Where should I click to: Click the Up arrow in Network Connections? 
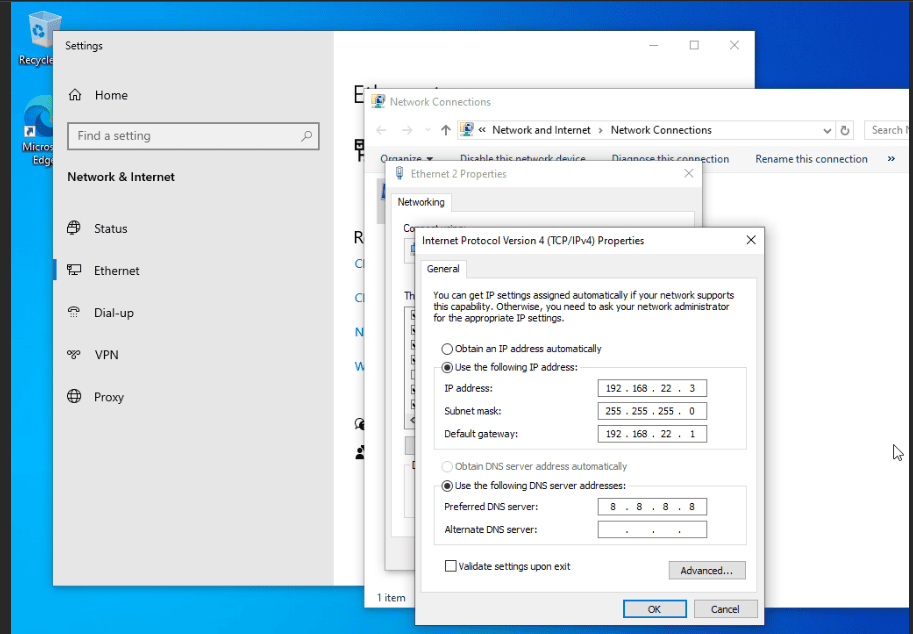point(446,130)
